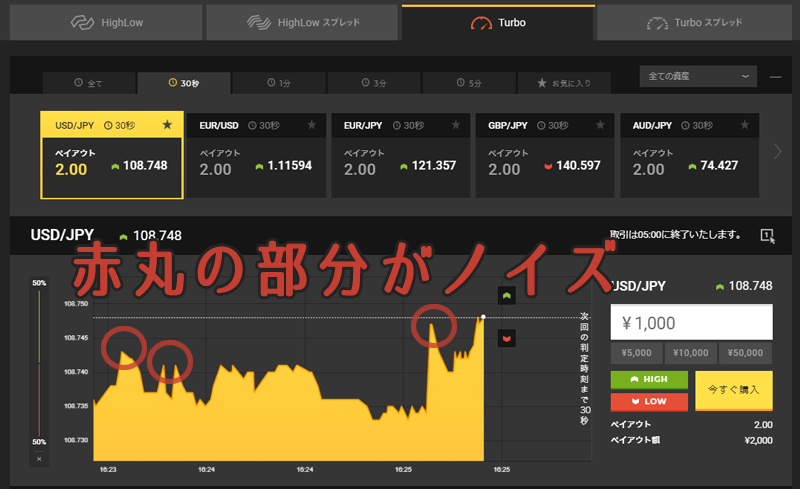Toggle favorite star on EUR/USD card
Image resolution: width=800 pixels, height=489 pixels.
(x=311, y=125)
